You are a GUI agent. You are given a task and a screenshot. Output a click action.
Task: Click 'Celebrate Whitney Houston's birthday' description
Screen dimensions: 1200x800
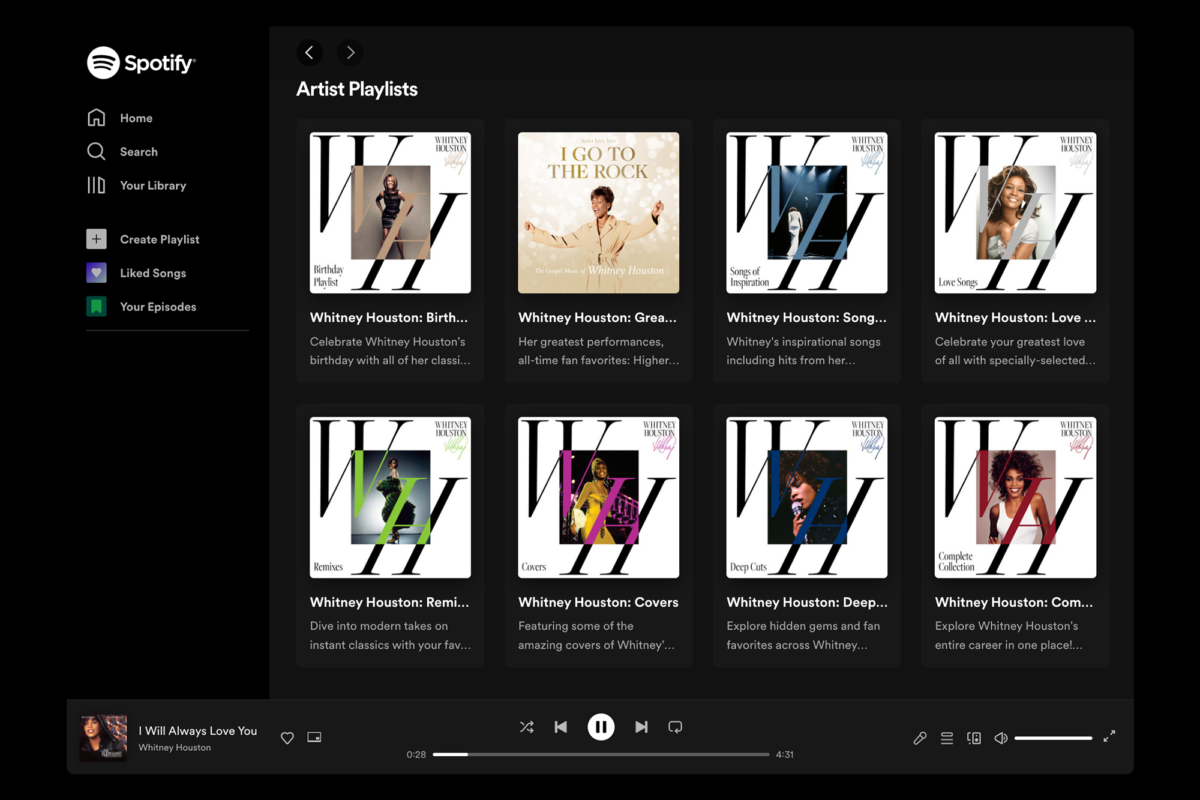click(389, 351)
